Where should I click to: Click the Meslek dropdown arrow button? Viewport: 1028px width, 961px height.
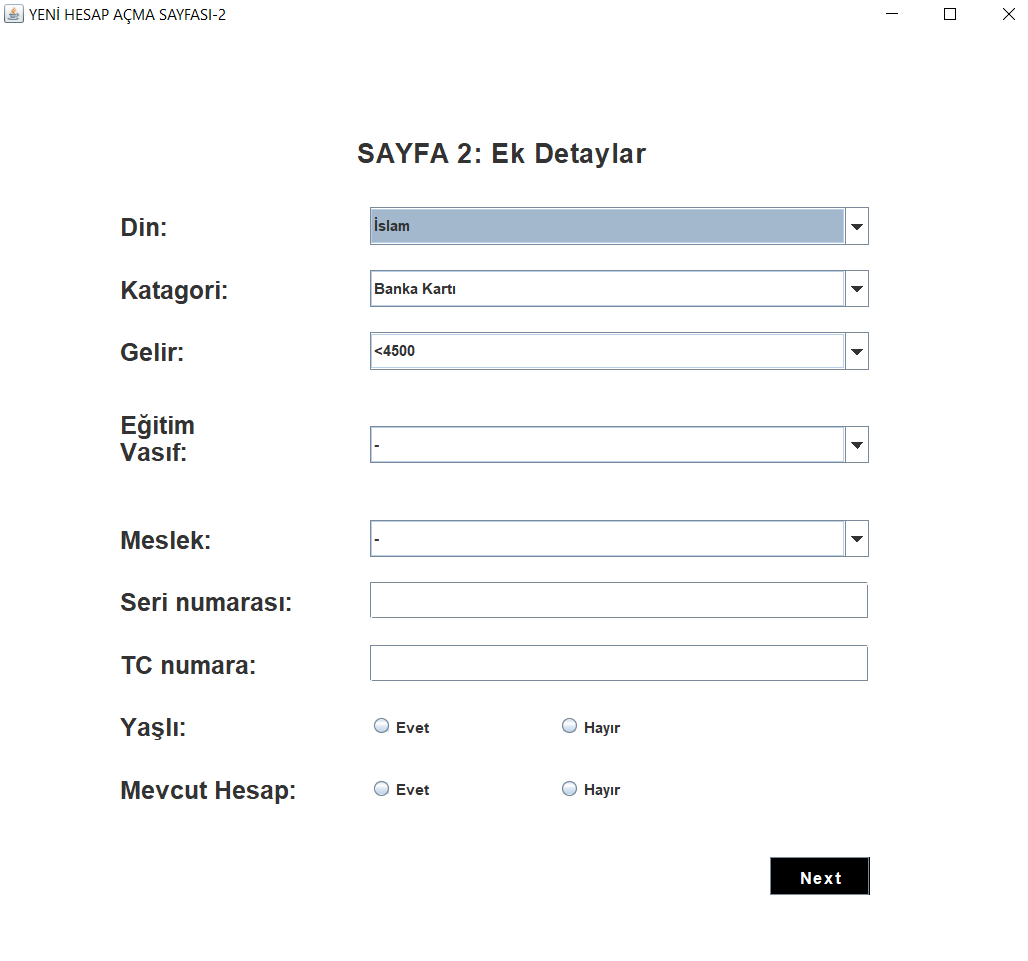coord(856,539)
